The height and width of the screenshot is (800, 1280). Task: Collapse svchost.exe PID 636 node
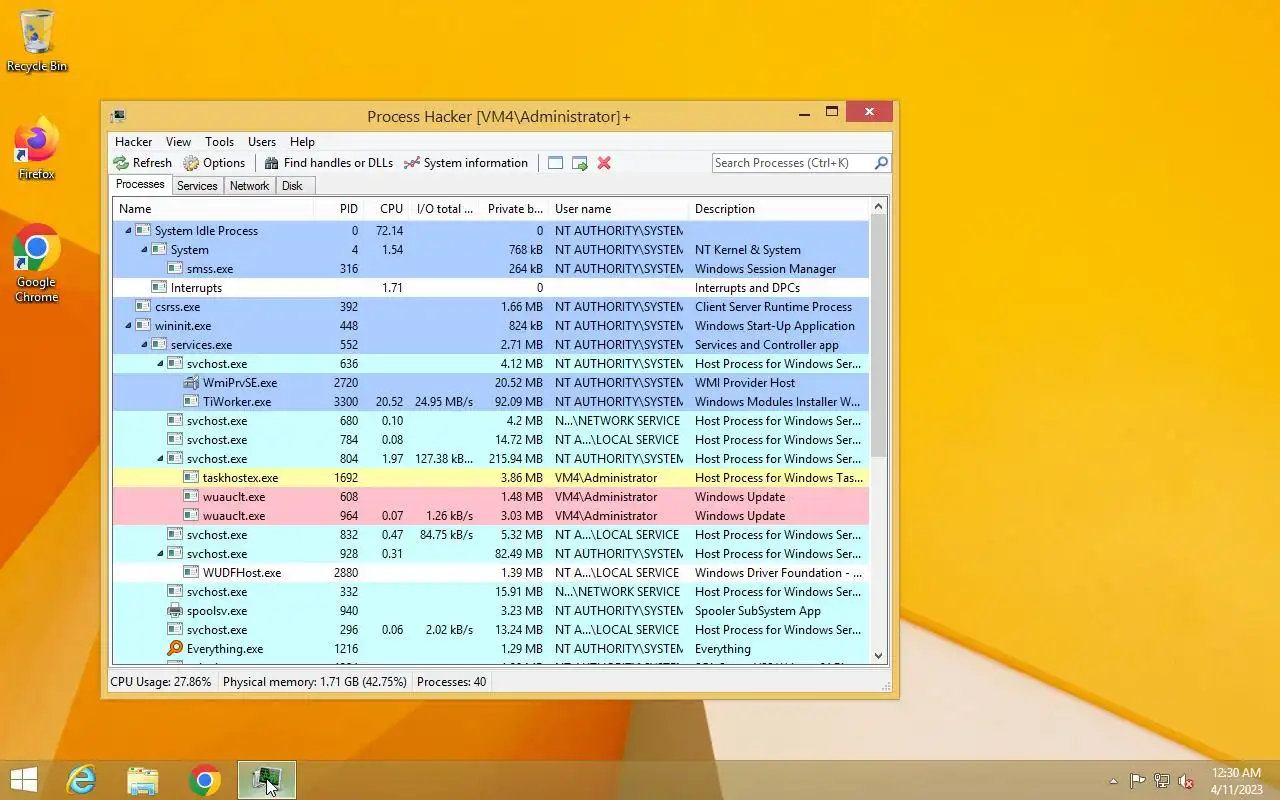pos(160,364)
